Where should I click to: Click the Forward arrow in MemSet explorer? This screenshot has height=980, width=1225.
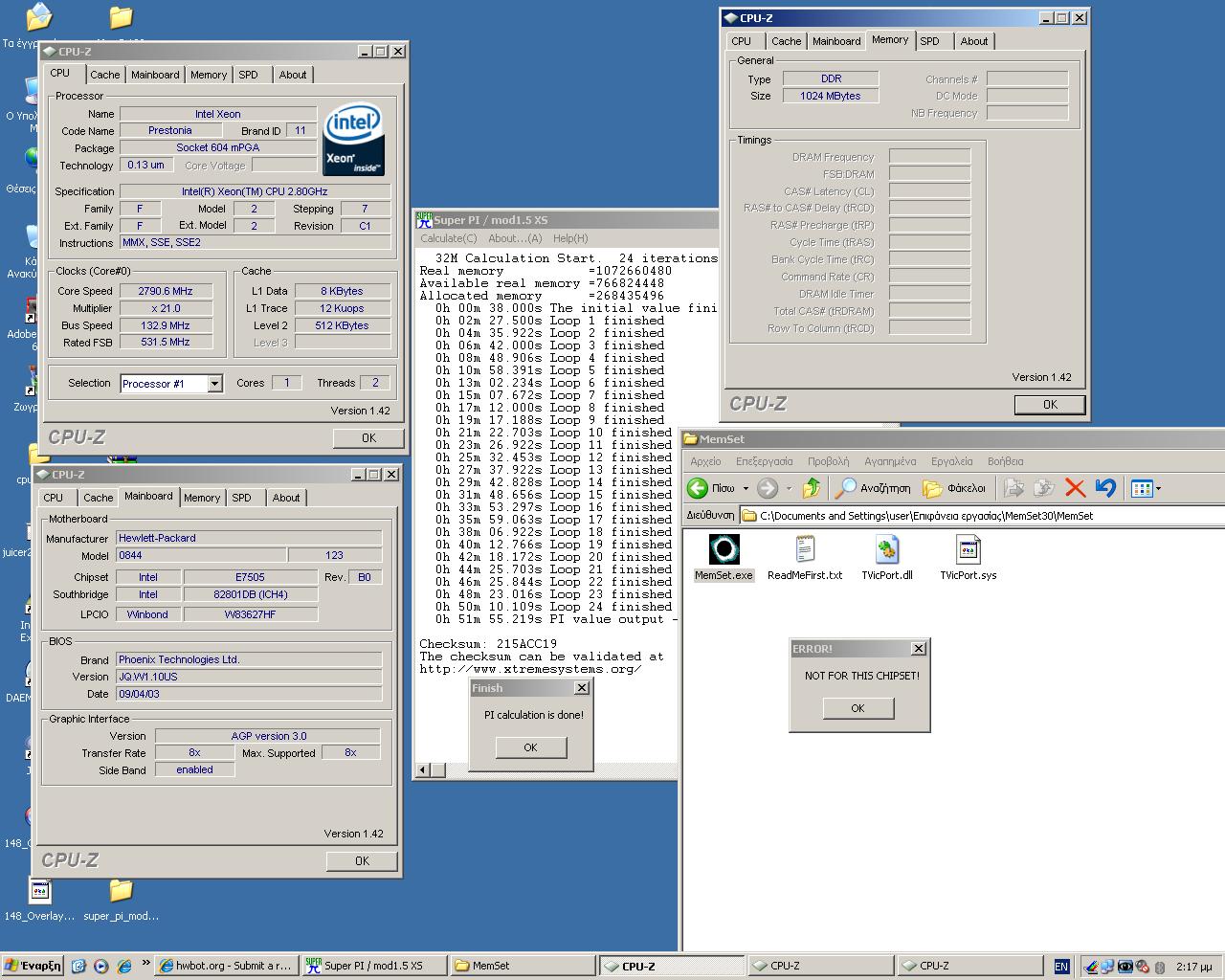pos(768,488)
